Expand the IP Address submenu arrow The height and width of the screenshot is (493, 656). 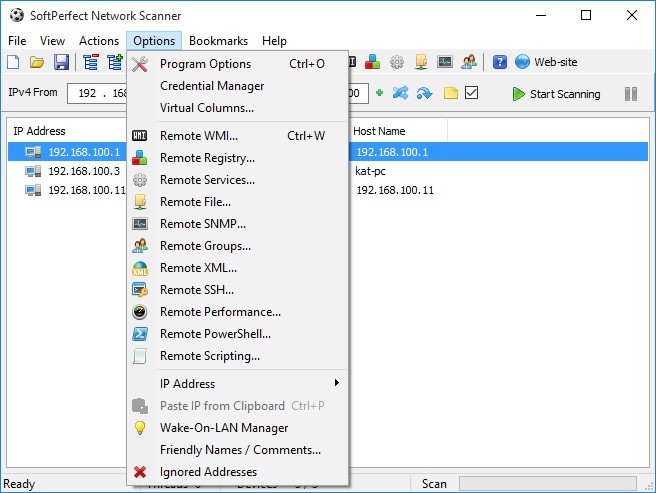(x=336, y=383)
